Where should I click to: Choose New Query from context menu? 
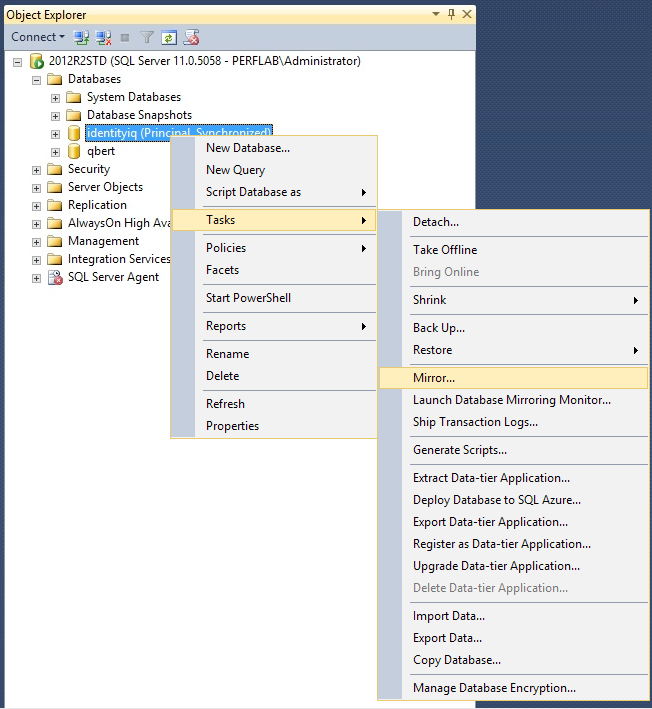pos(274,170)
